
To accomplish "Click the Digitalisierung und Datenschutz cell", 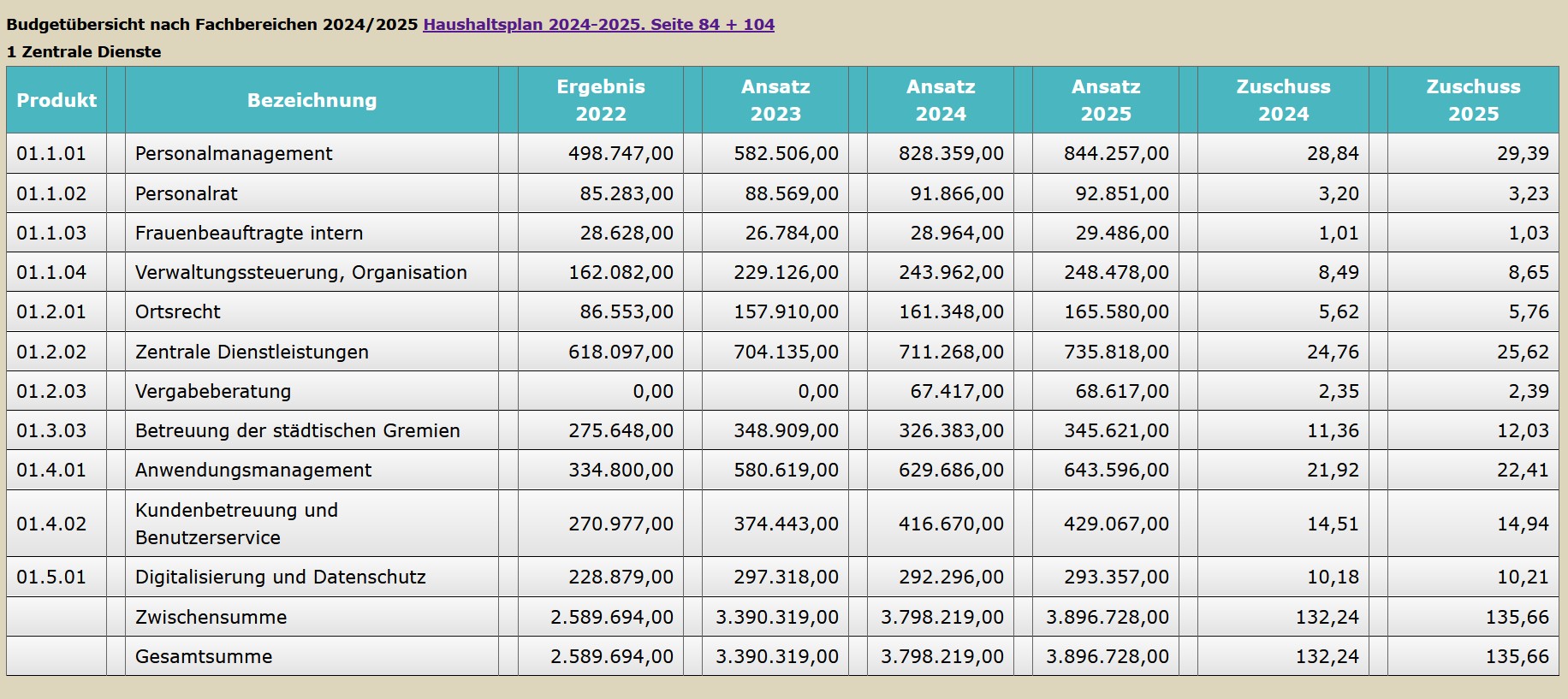I will coord(280,577).
